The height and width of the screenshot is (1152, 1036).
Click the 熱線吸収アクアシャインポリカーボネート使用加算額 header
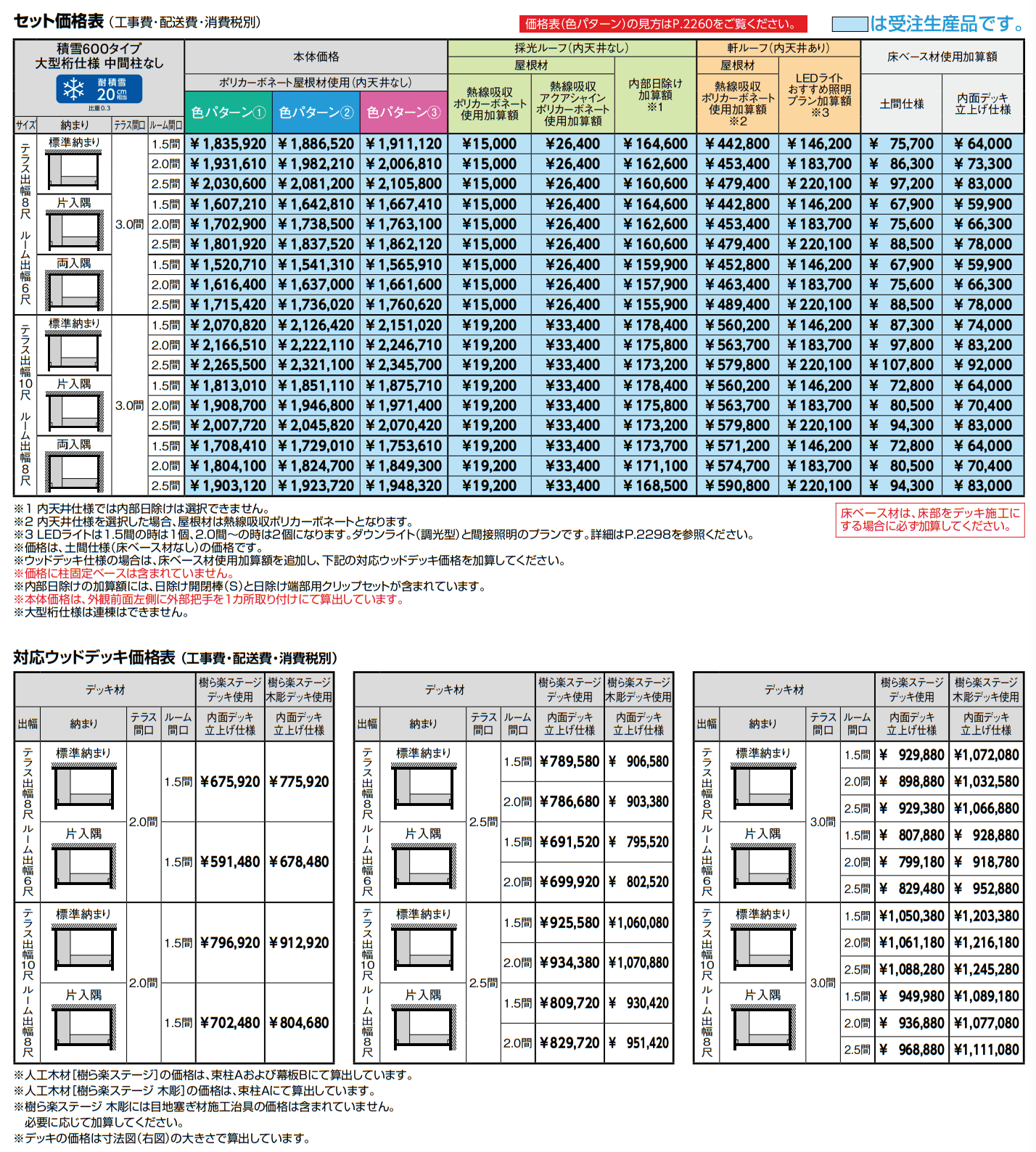573,104
